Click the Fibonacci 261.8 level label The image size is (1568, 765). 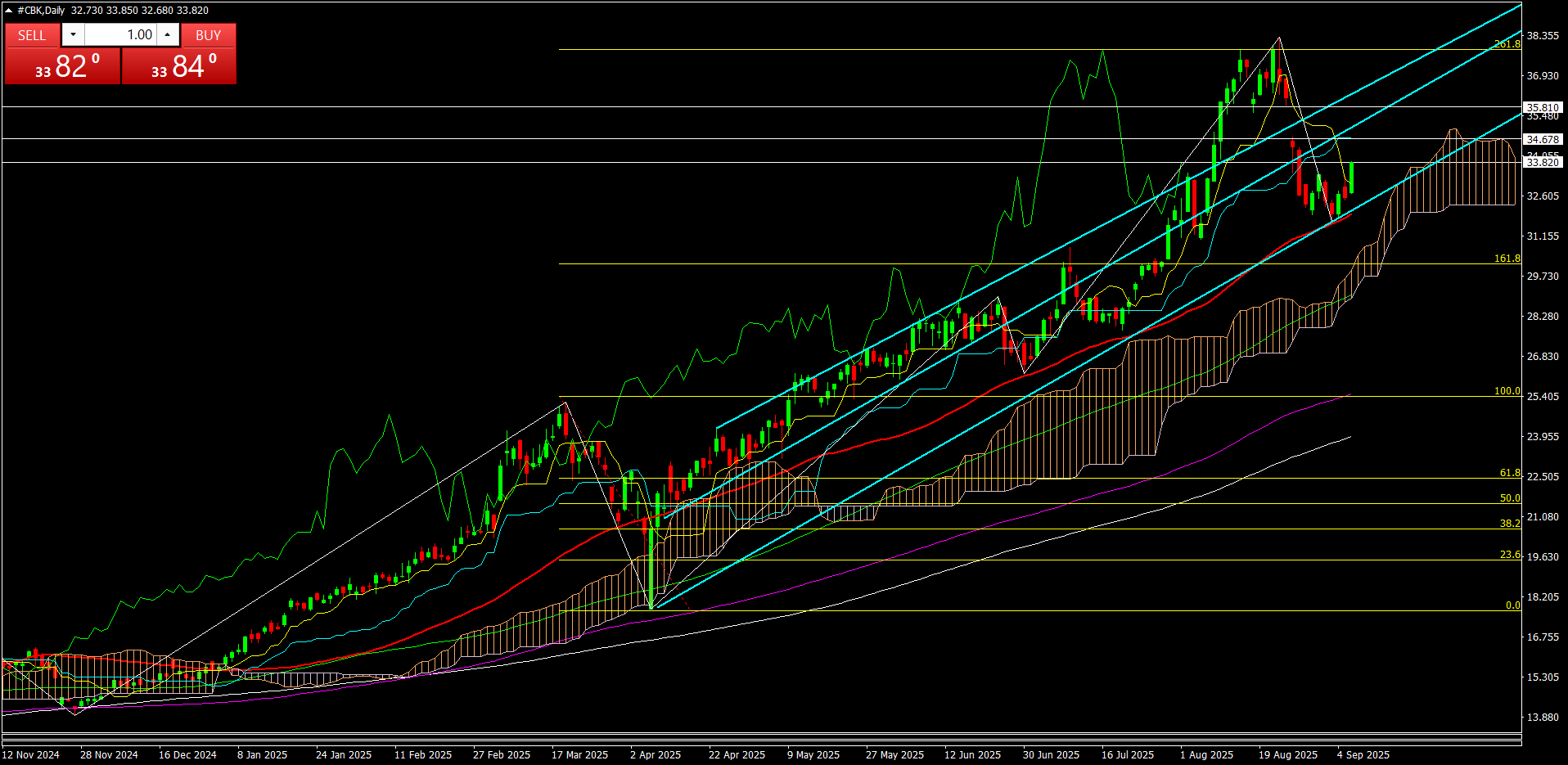coord(1507,44)
